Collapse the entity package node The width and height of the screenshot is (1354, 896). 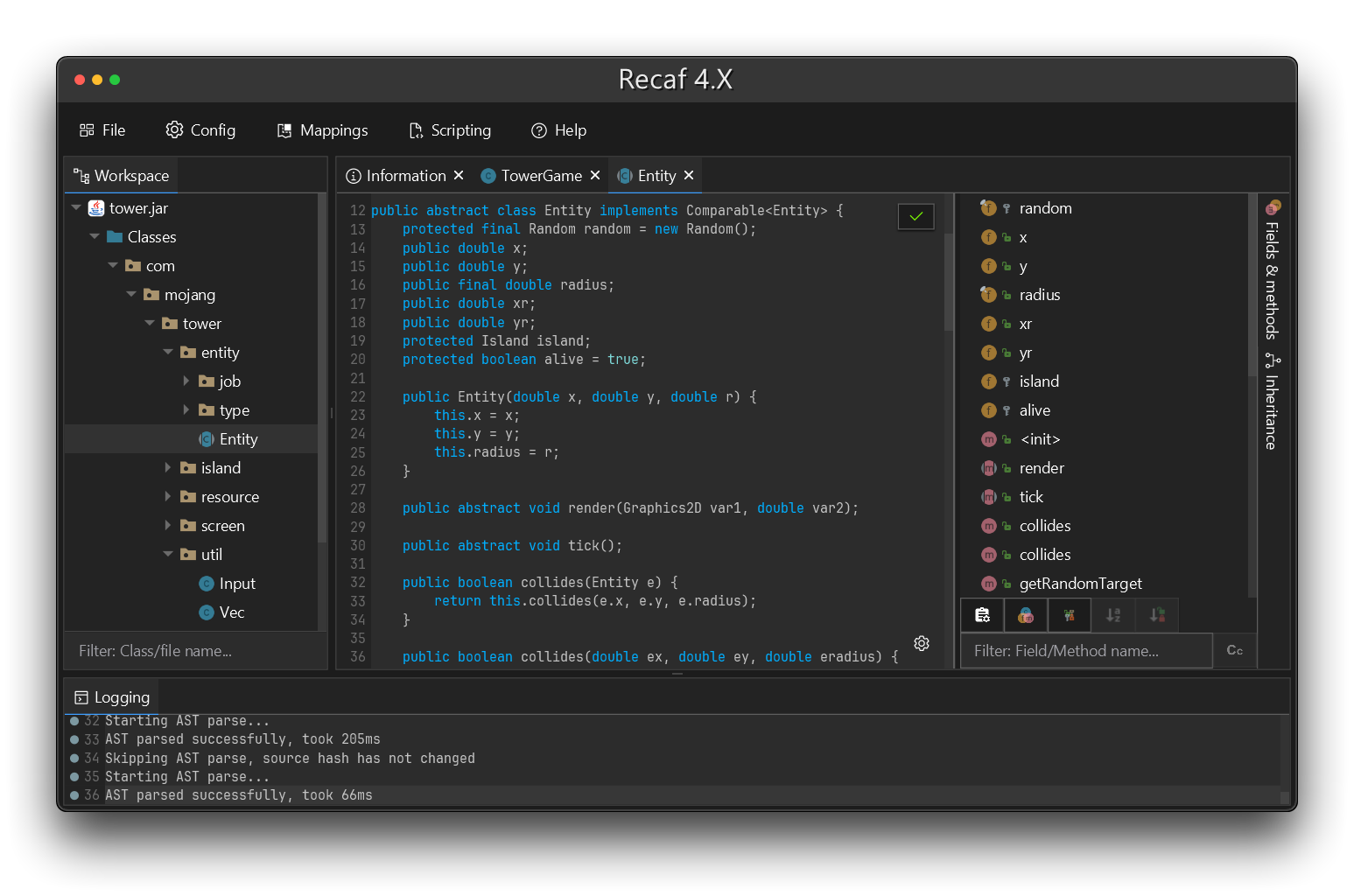click(168, 353)
